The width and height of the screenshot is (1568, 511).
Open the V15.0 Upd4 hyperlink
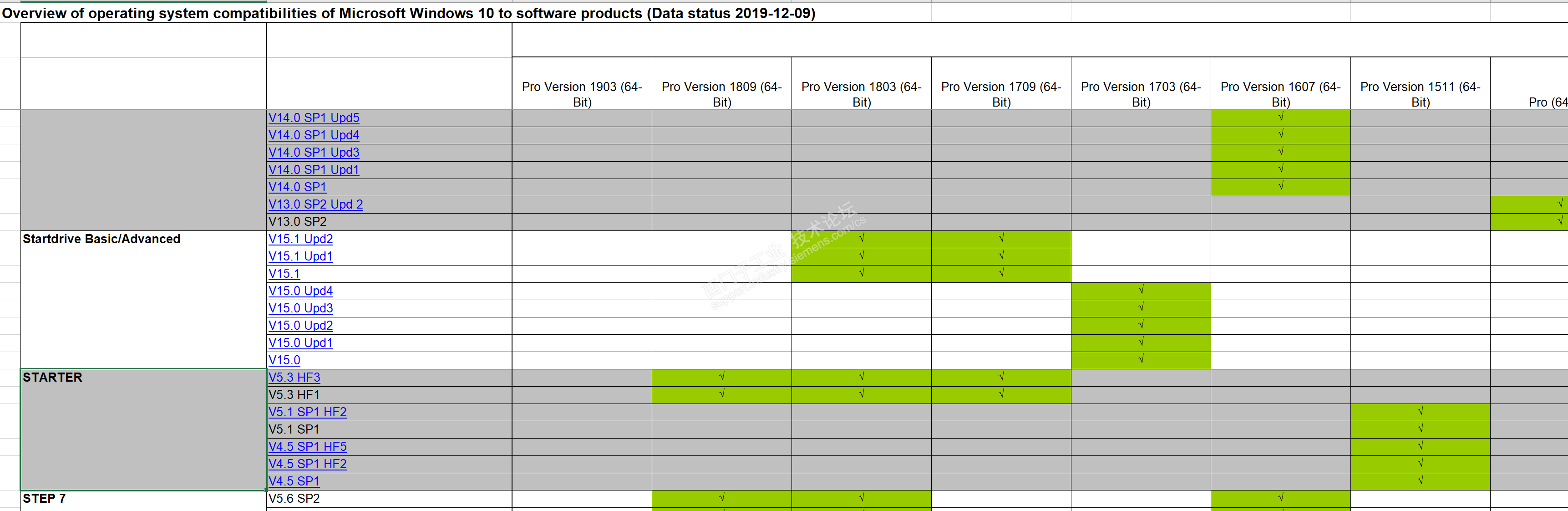(301, 291)
